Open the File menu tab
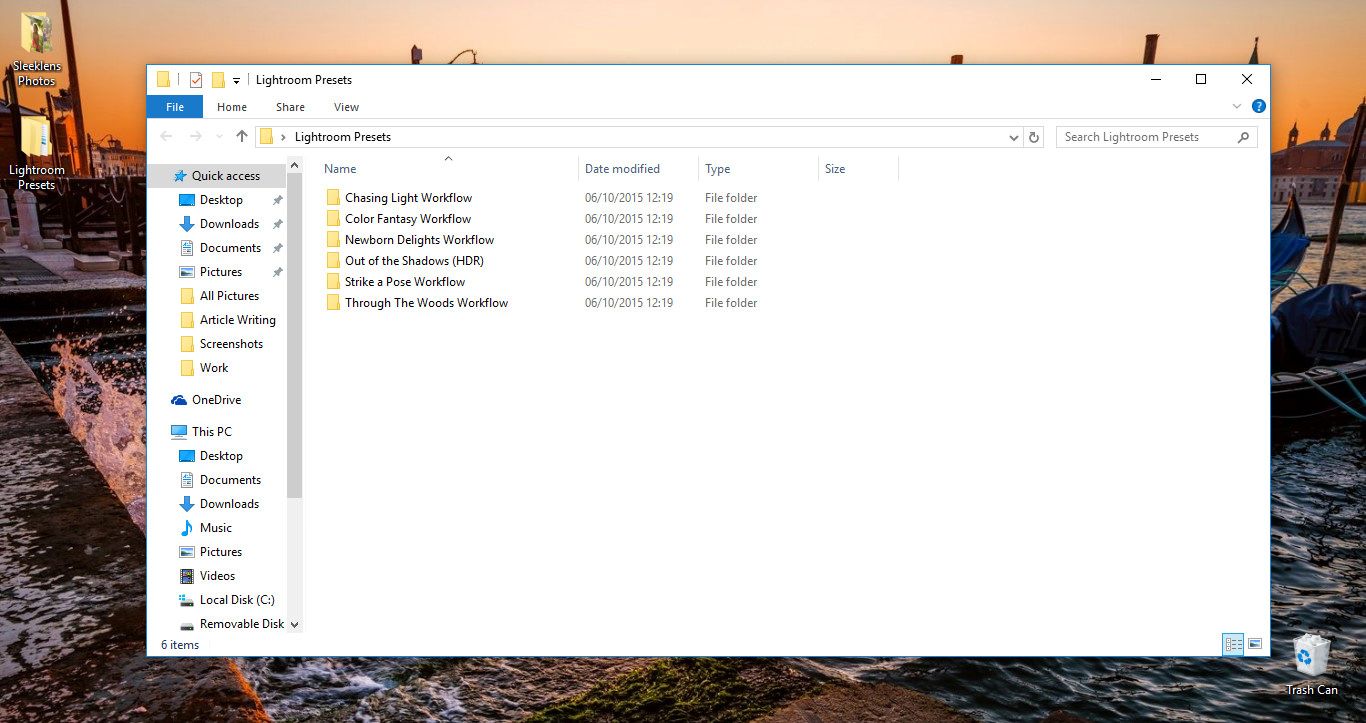 pos(175,107)
